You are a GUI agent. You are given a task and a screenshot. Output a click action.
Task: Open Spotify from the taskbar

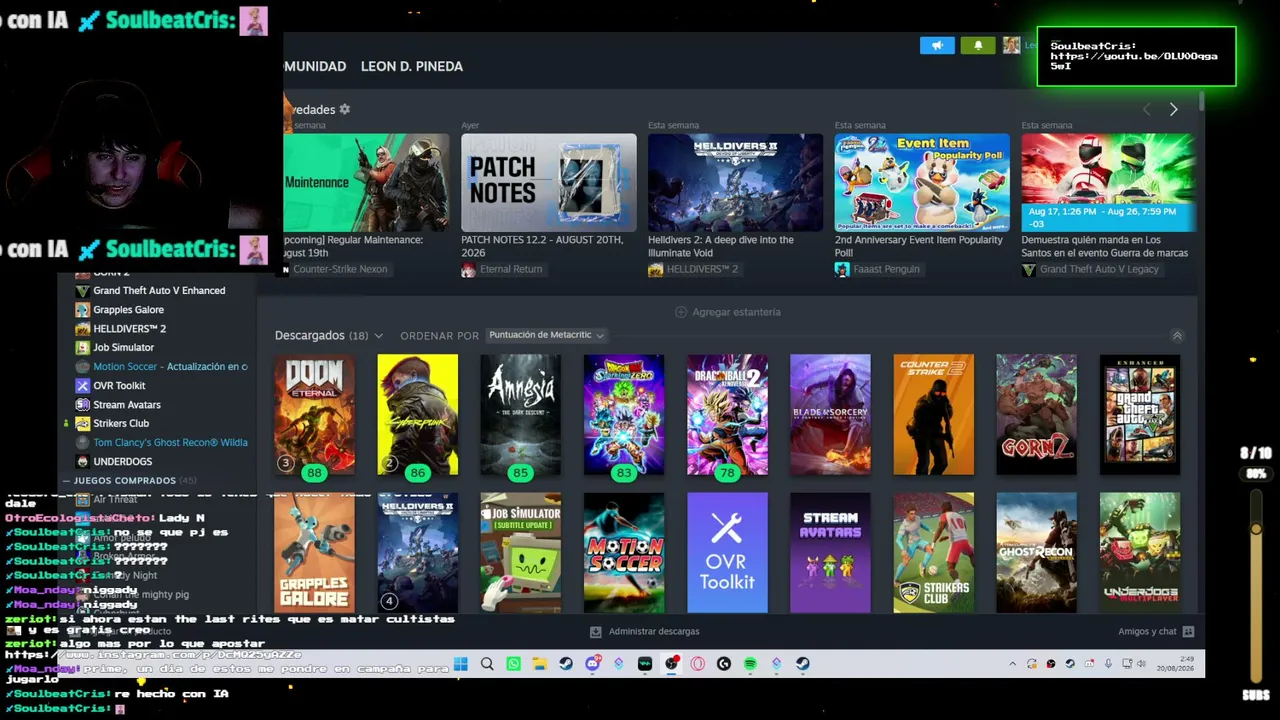click(750, 664)
